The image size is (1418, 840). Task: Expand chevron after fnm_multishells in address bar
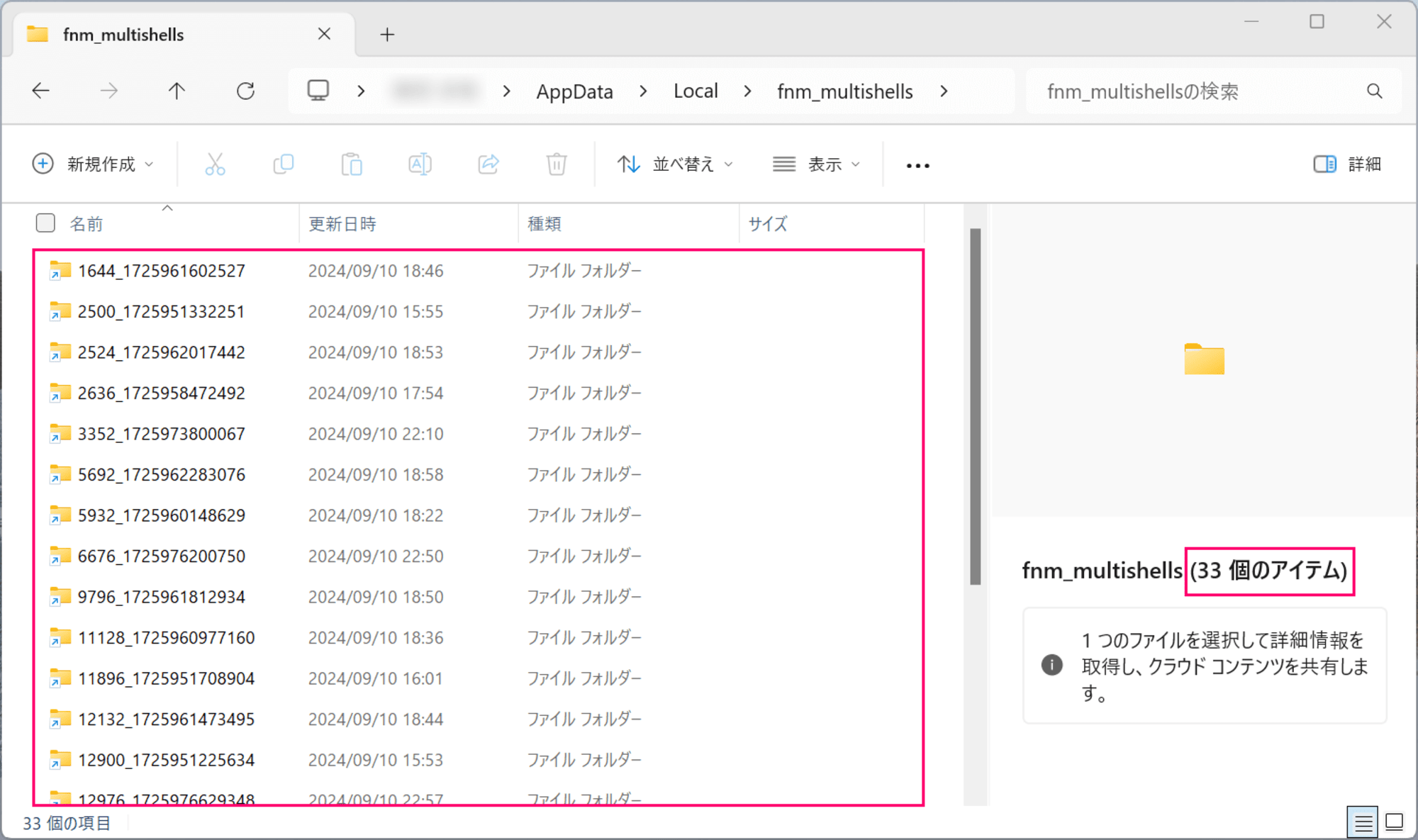click(x=944, y=91)
